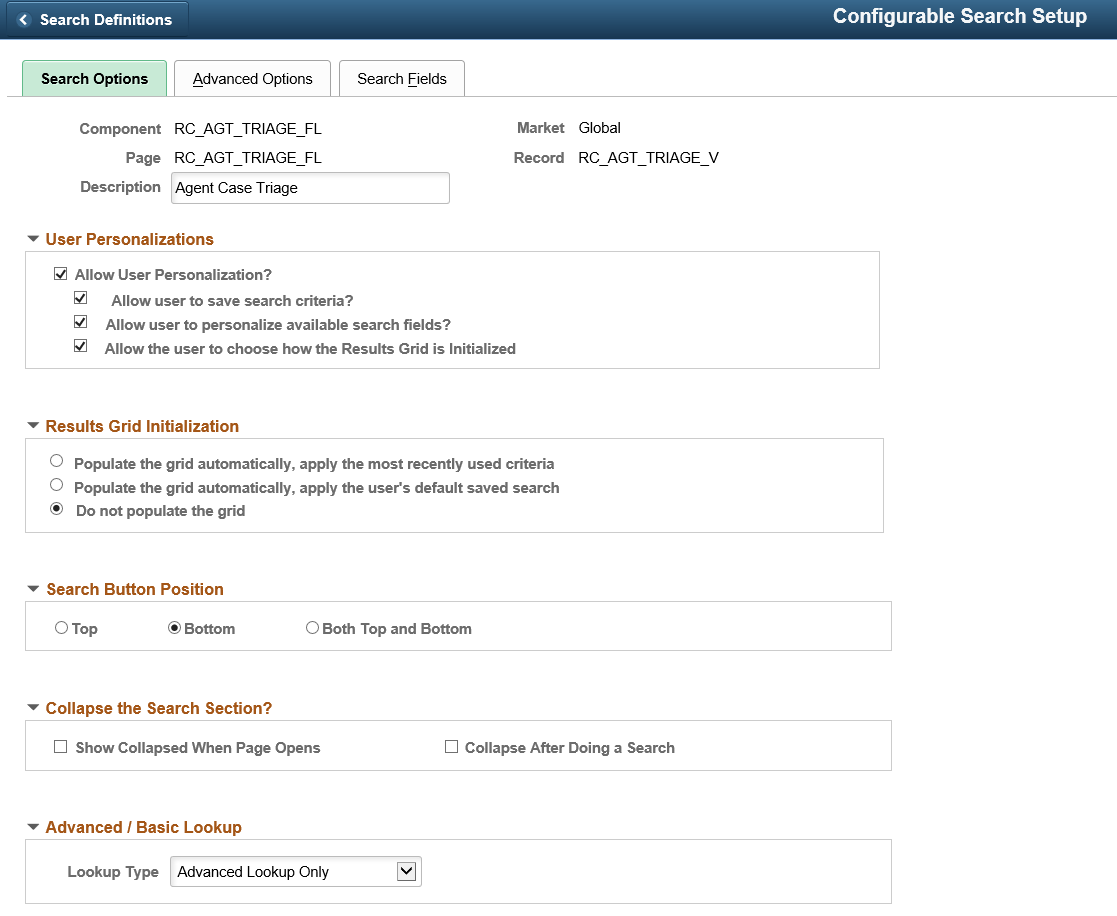Click the Description text field
The height and width of the screenshot is (916, 1117).
tap(310, 188)
